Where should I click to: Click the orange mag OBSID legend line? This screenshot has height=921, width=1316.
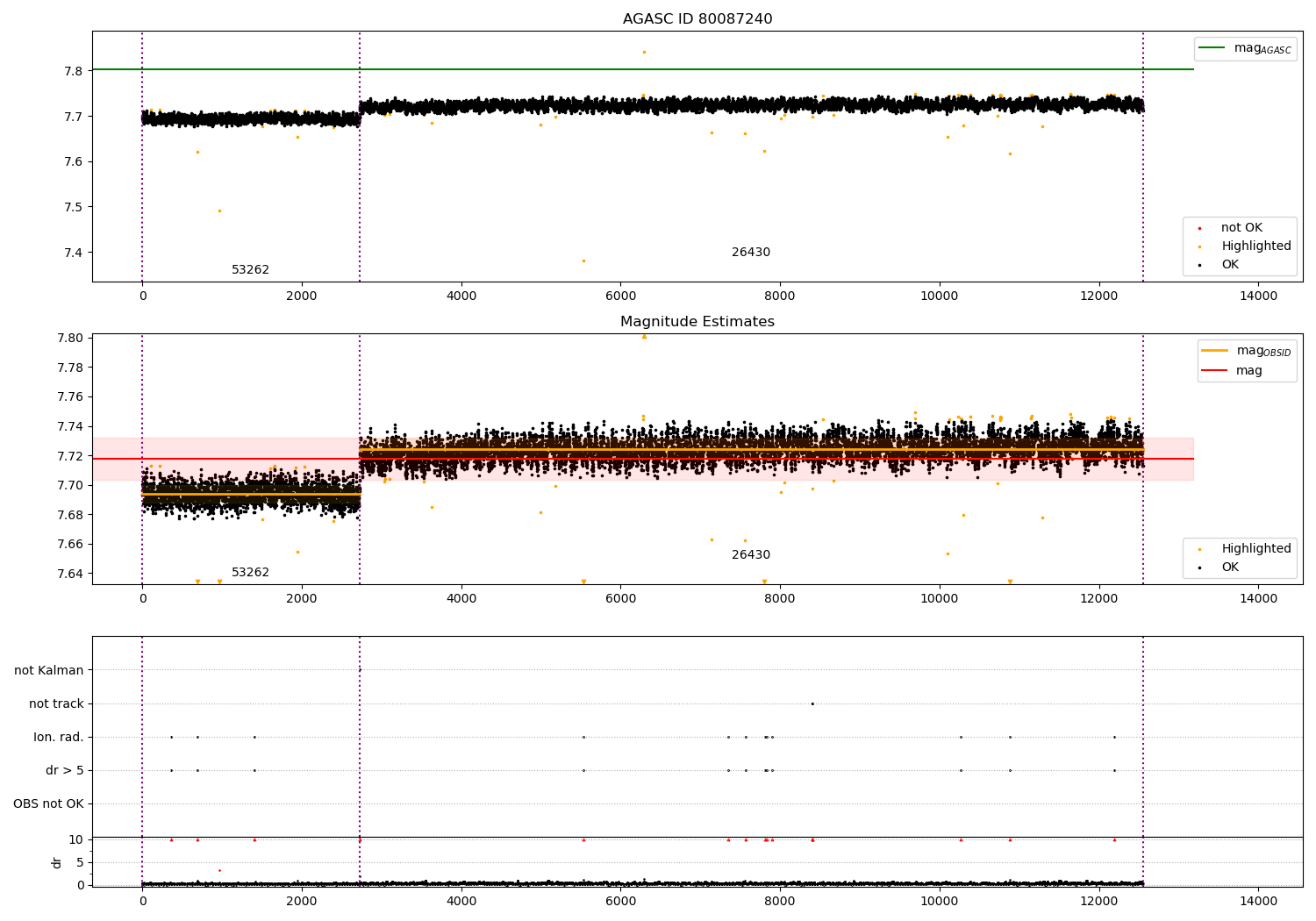pyautogui.click(x=1214, y=351)
